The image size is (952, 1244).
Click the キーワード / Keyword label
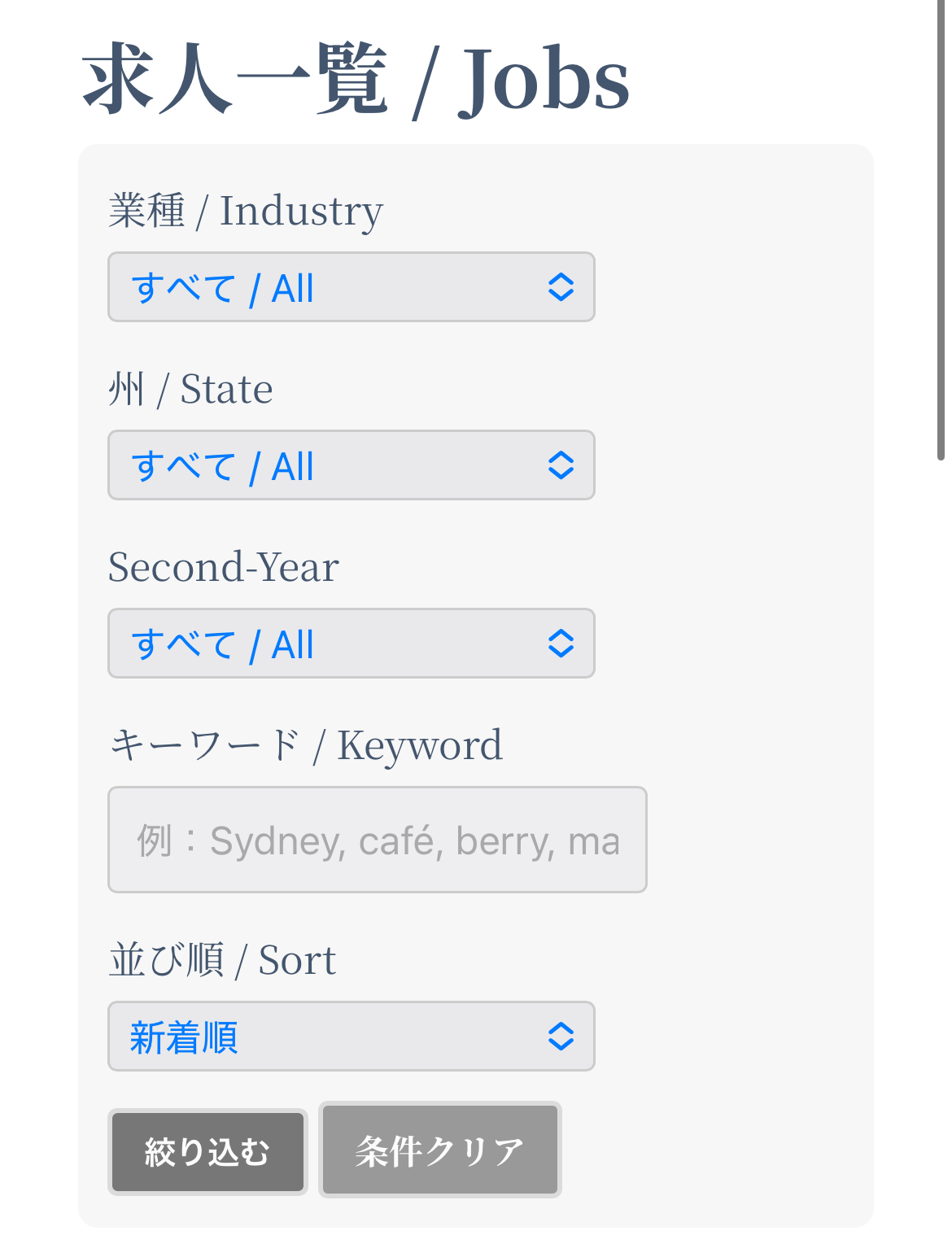306,745
